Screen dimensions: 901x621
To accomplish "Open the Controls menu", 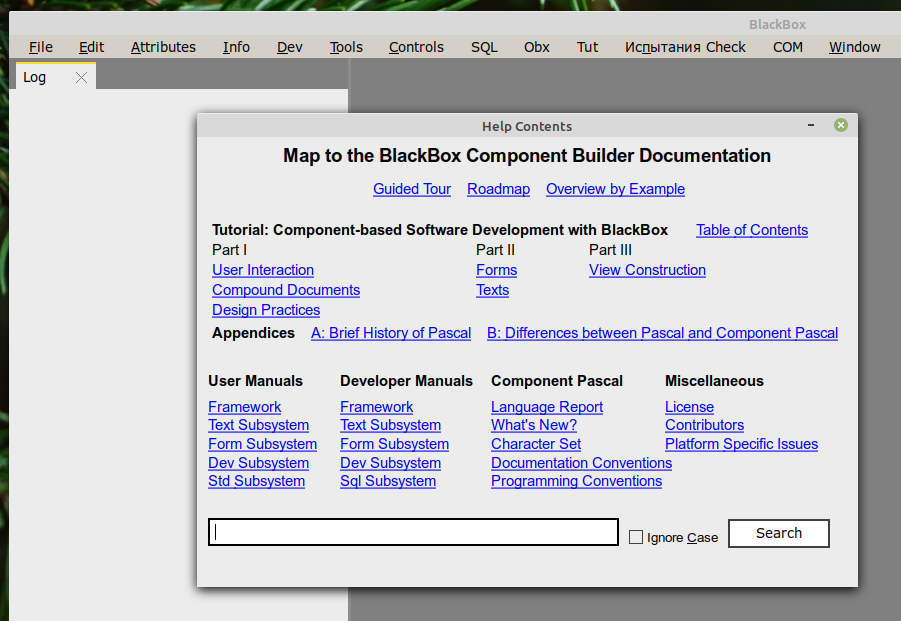I will [x=416, y=47].
